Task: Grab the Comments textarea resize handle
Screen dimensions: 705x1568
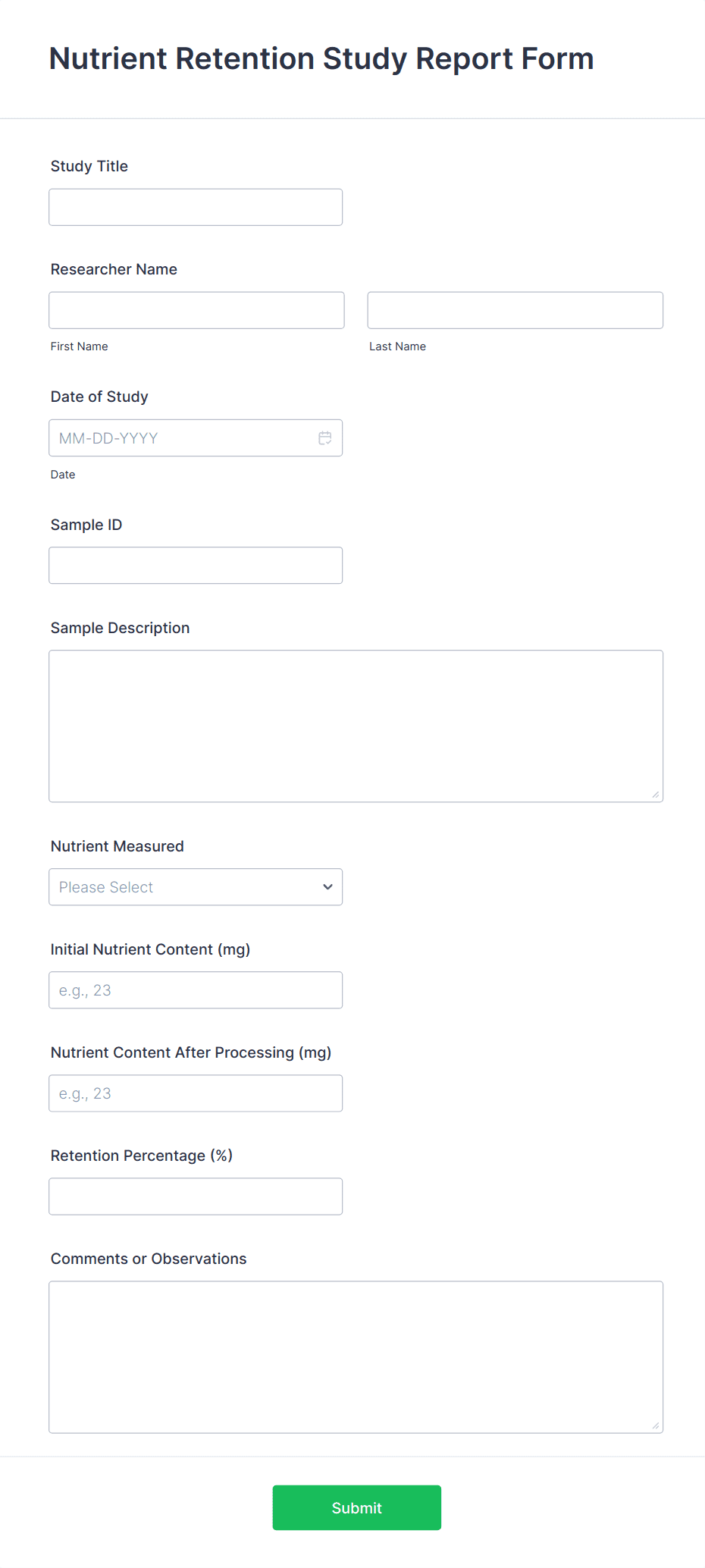Action: click(656, 1425)
